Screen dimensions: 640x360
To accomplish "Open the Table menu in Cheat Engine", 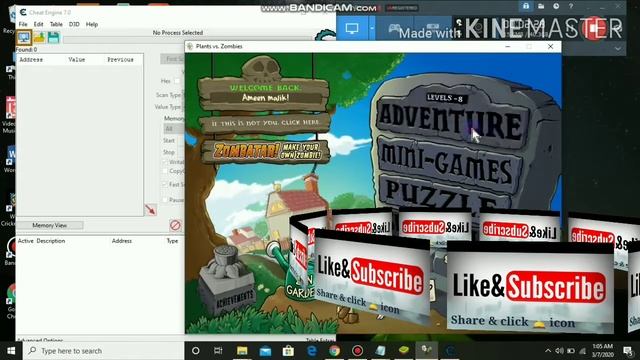I will click(x=56, y=24).
